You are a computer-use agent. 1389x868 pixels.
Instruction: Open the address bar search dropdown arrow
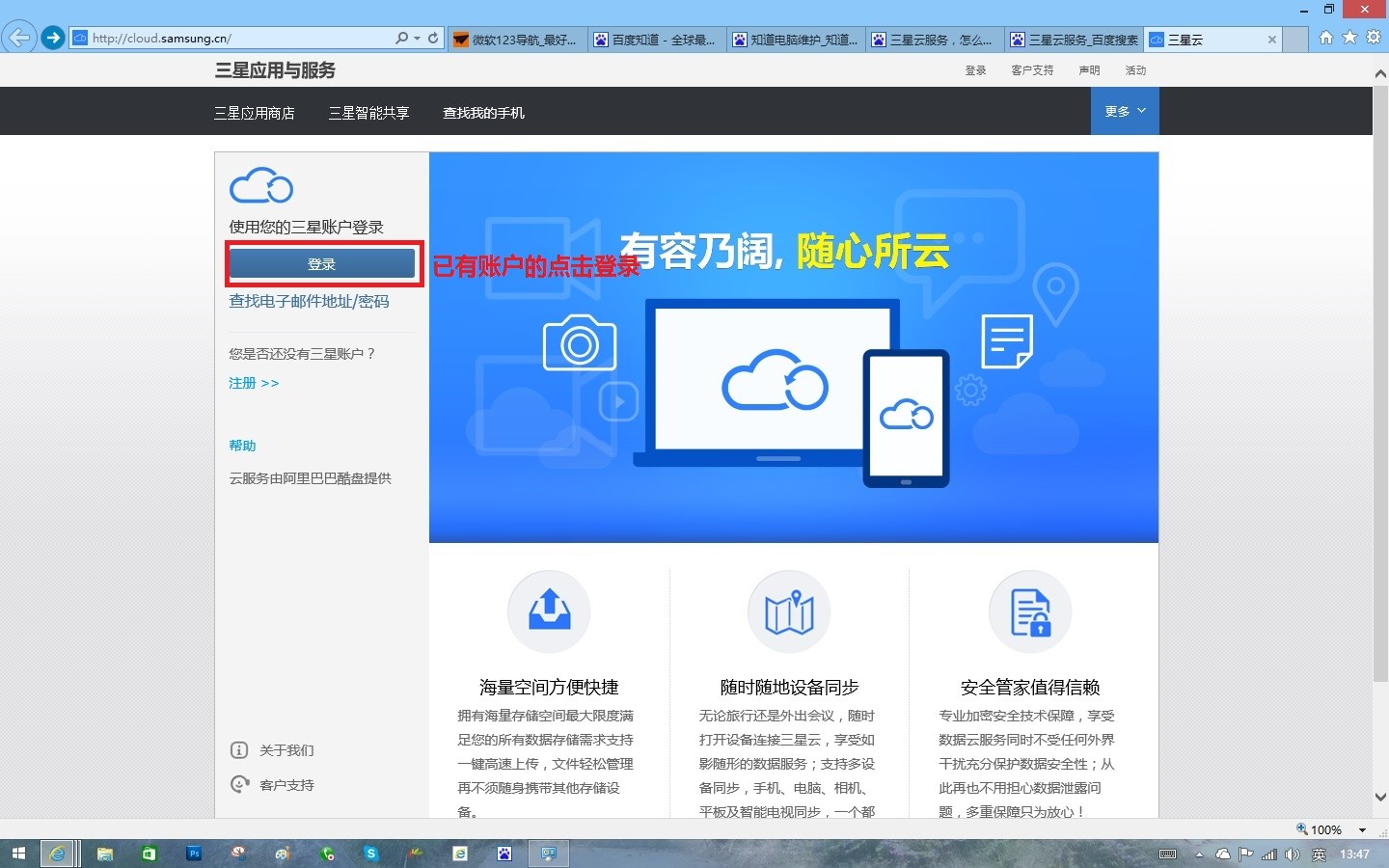tap(417, 39)
